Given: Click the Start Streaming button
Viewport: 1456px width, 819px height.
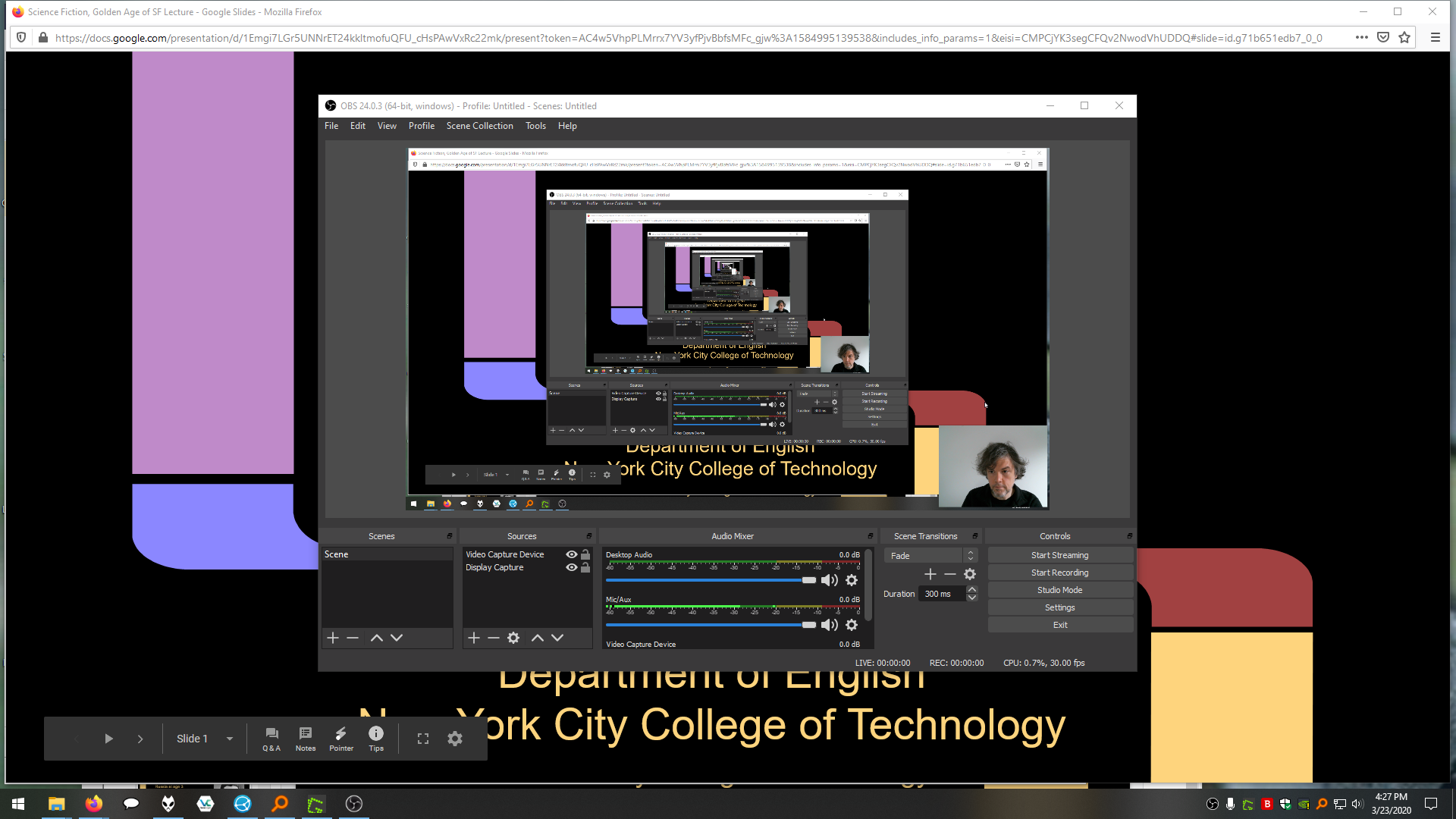Looking at the screenshot, I should pos(1059,554).
